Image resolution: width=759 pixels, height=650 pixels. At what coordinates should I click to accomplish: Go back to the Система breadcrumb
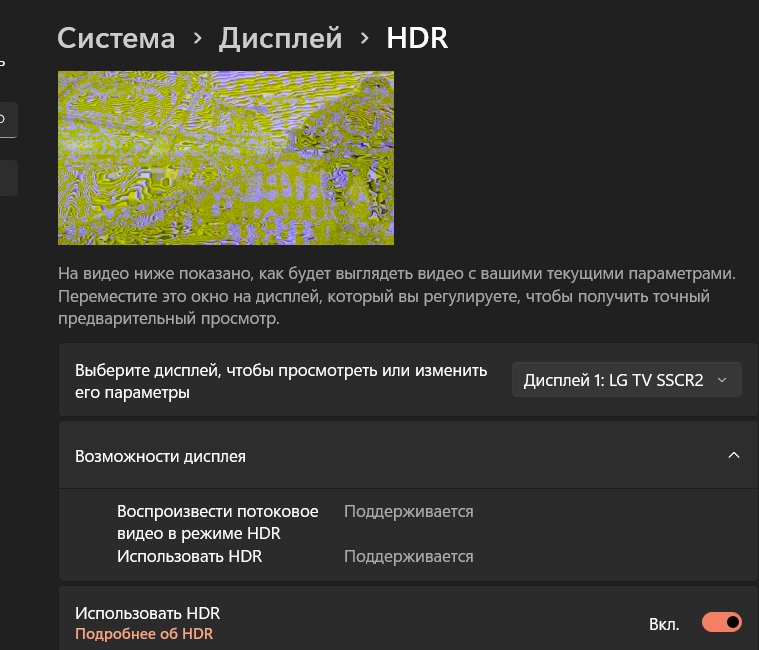coord(116,38)
